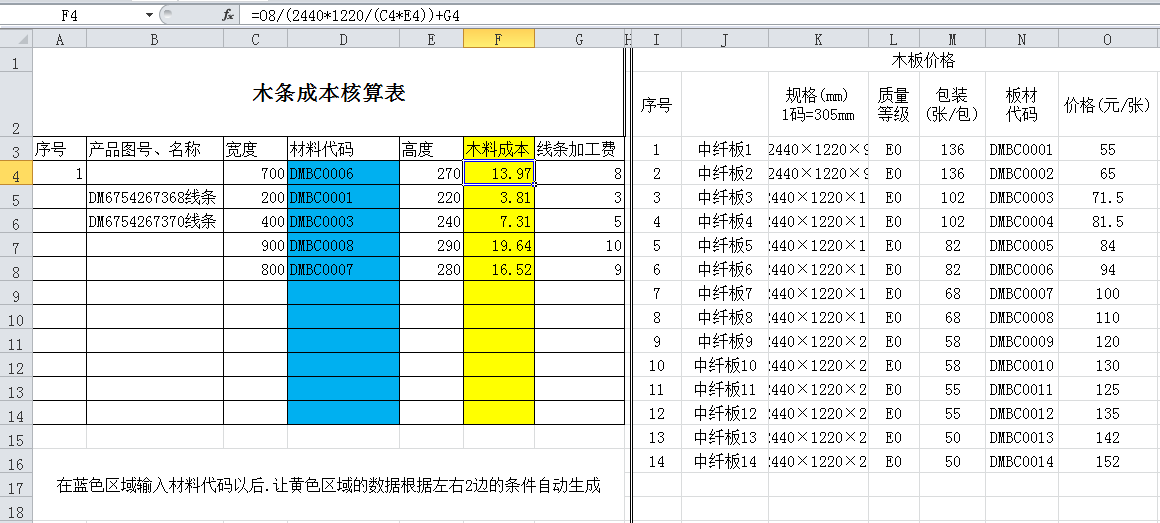This screenshot has height=523, width=1160.
Task: Click board code cell DMBC0014
Action: click(1021, 462)
